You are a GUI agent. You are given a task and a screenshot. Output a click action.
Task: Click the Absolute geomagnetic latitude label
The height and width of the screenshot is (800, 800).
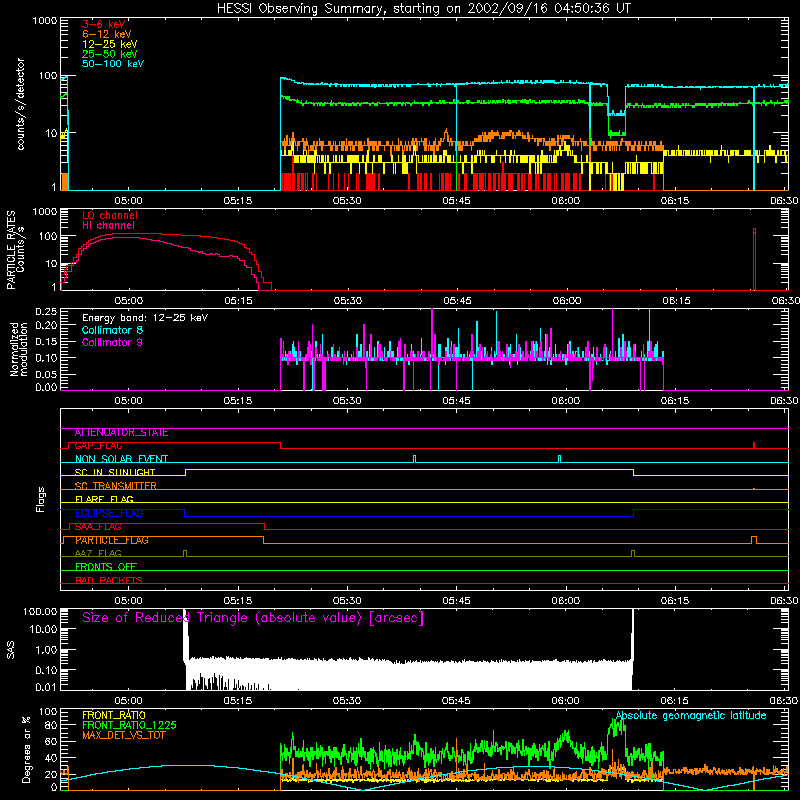[x=691, y=715]
